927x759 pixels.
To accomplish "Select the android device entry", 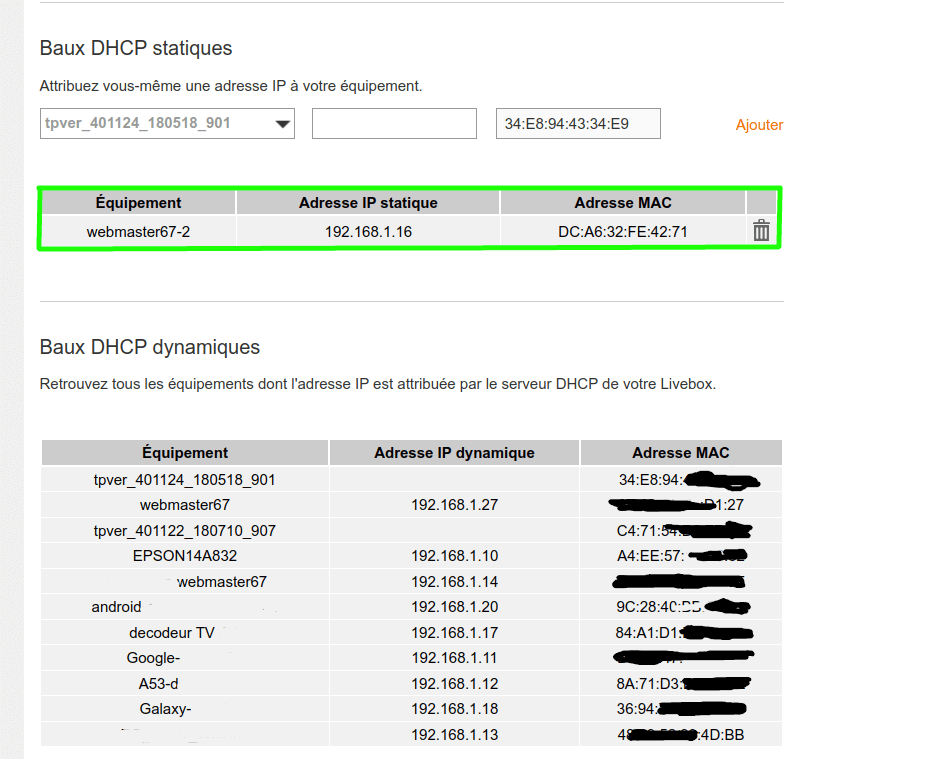I will (117, 607).
